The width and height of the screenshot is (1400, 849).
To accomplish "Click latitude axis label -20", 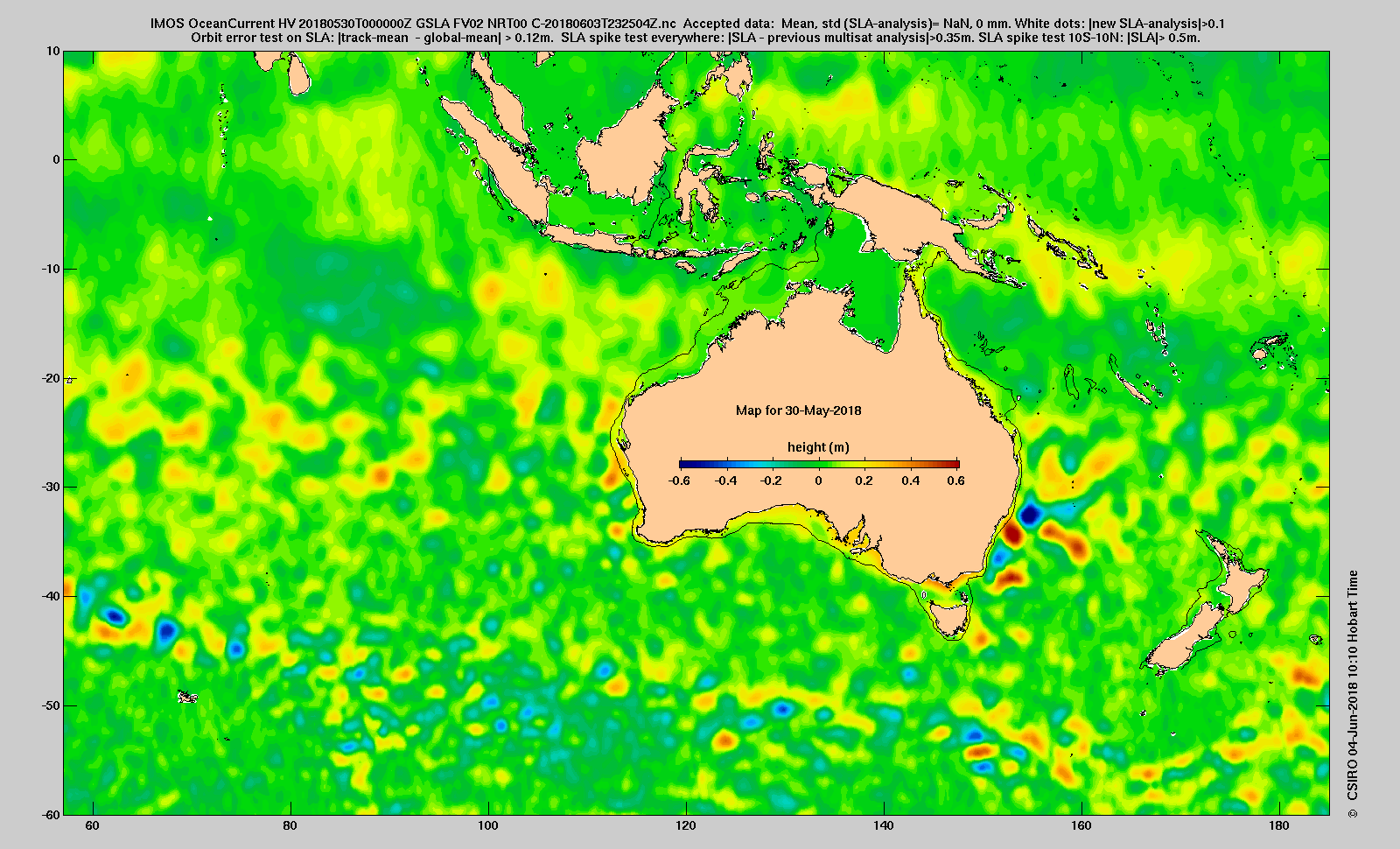I will pos(51,378).
